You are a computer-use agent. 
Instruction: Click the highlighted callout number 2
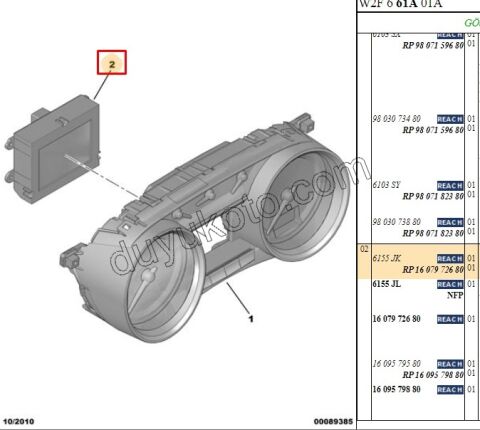(x=112, y=62)
